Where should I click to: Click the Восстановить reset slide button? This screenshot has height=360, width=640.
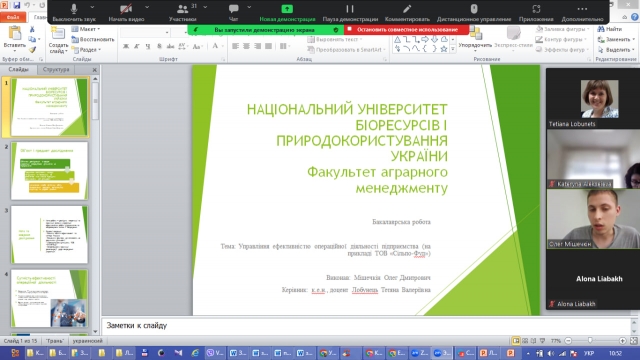click(x=93, y=39)
